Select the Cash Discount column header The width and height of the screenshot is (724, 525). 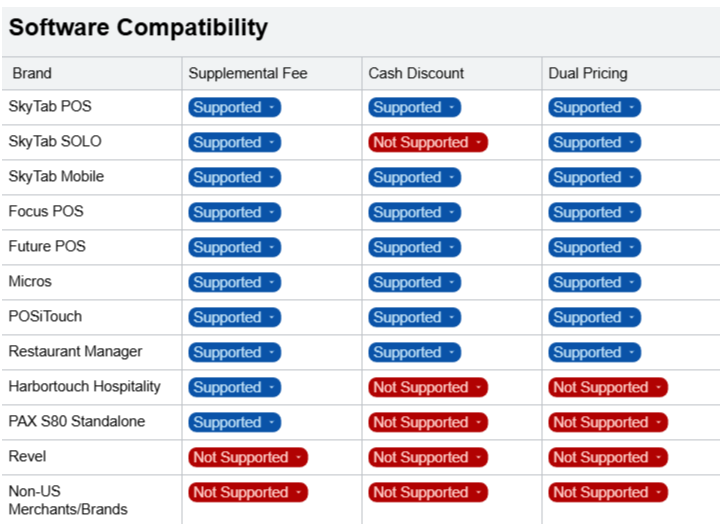coord(416,73)
